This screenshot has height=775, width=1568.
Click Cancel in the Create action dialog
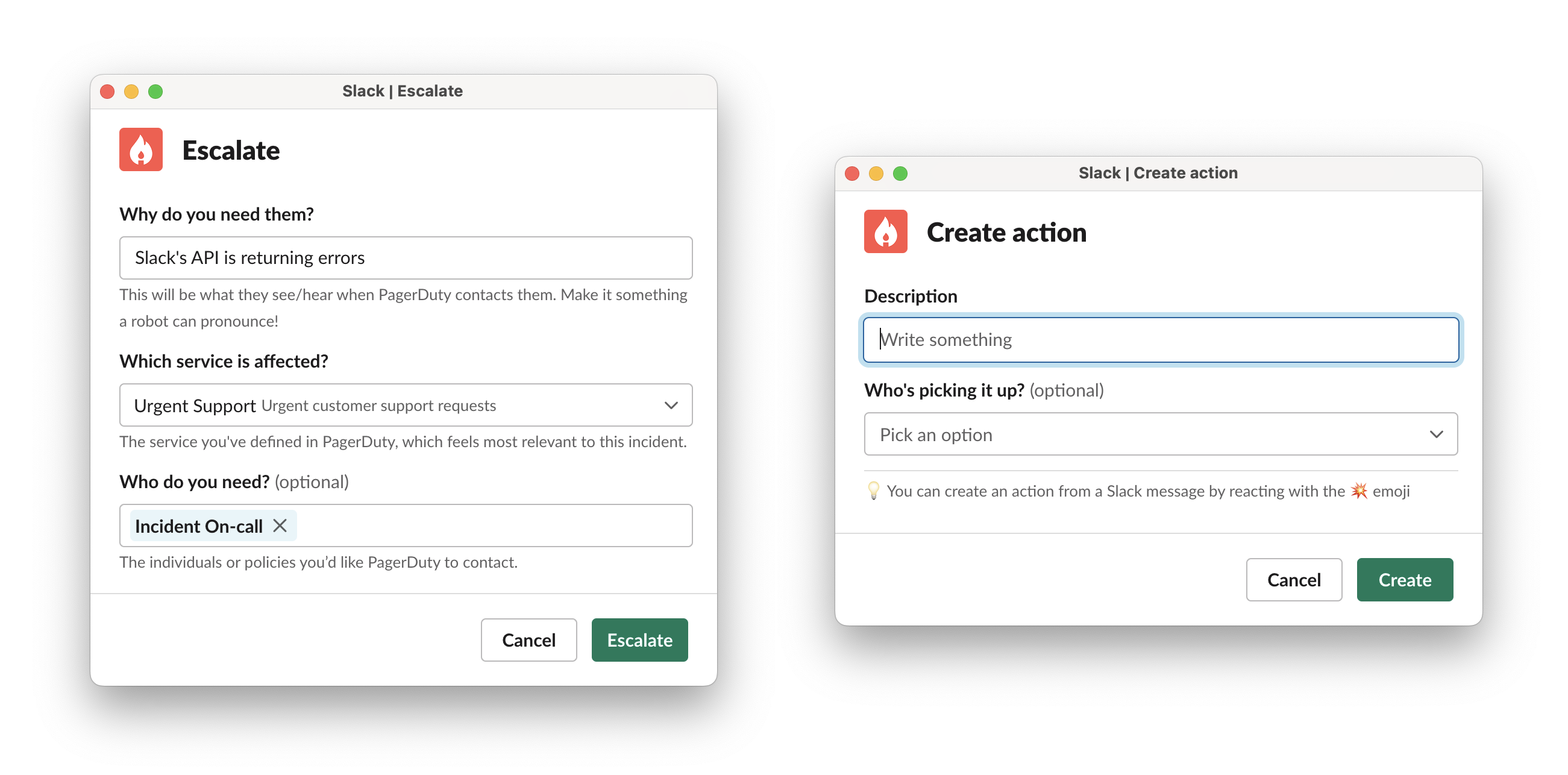[x=1293, y=579]
